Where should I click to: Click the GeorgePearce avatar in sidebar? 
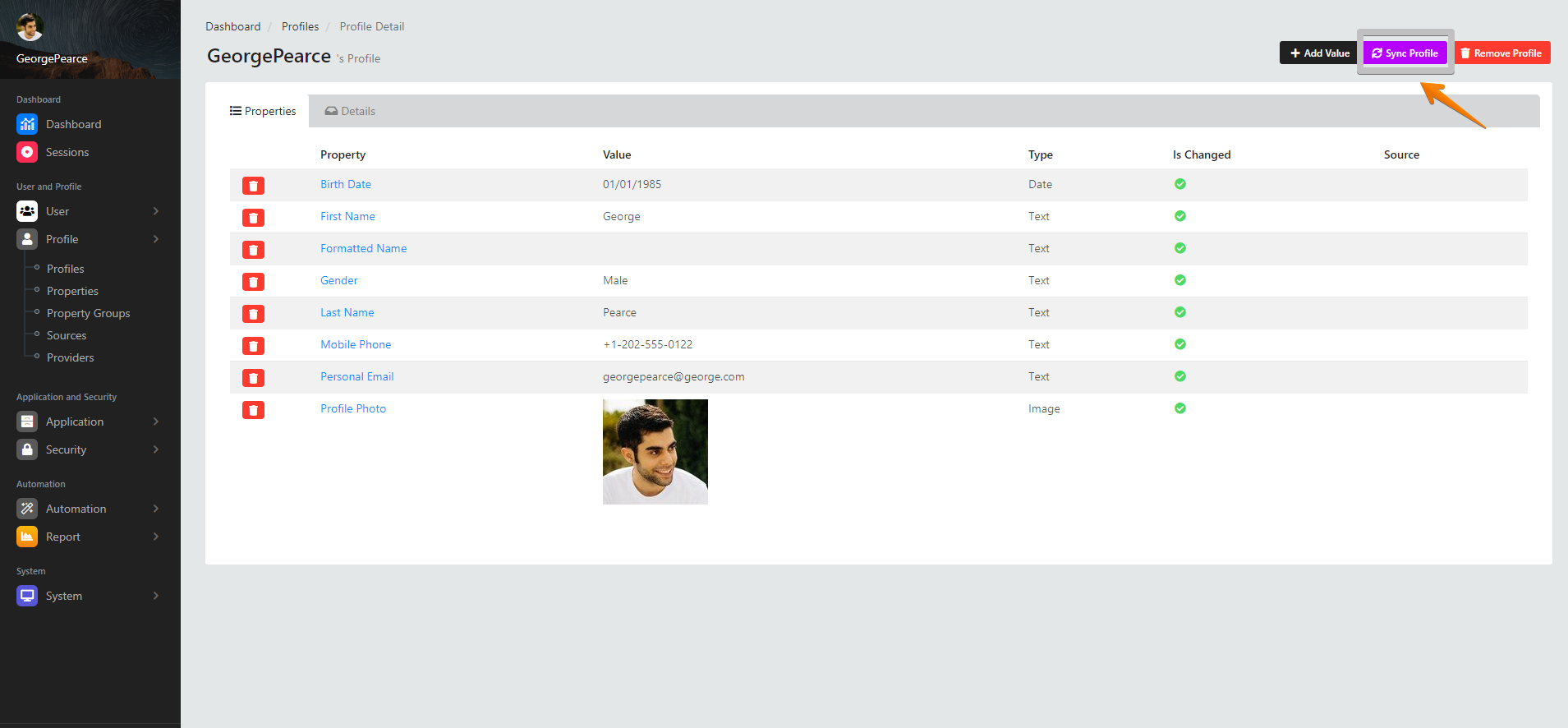(x=30, y=27)
